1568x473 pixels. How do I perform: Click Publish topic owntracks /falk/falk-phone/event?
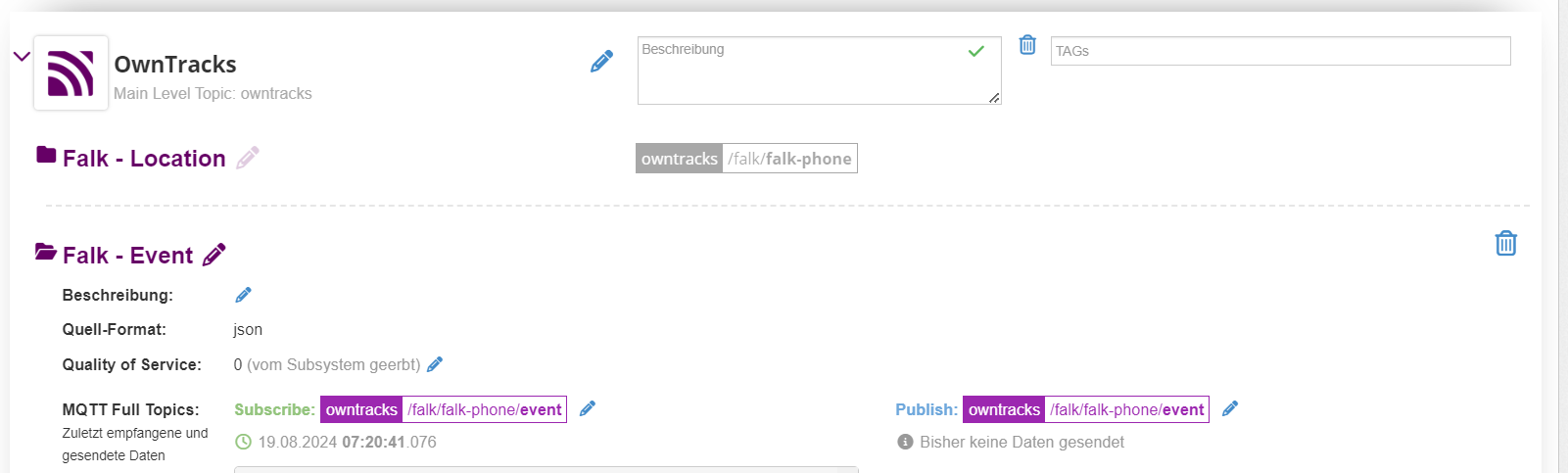(x=1086, y=409)
